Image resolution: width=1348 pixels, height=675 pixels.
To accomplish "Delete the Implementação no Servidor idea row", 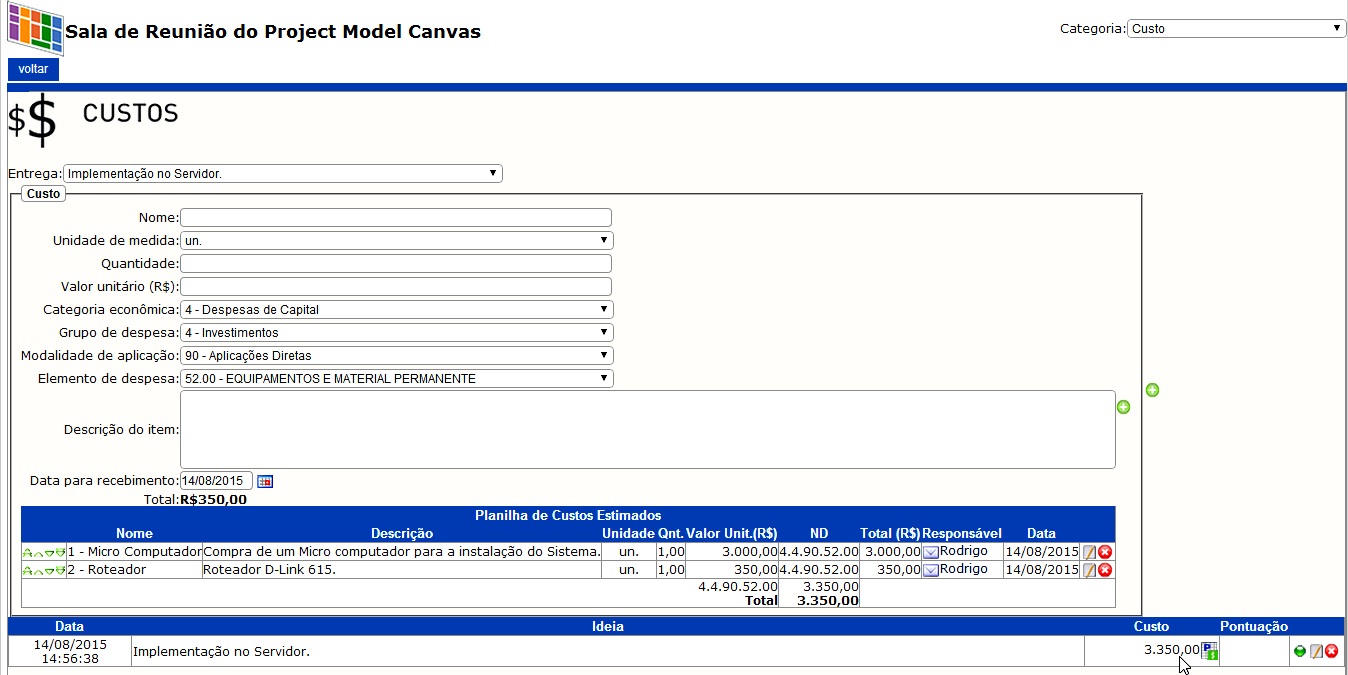I will pyautogui.click(x=1331, y=651).
